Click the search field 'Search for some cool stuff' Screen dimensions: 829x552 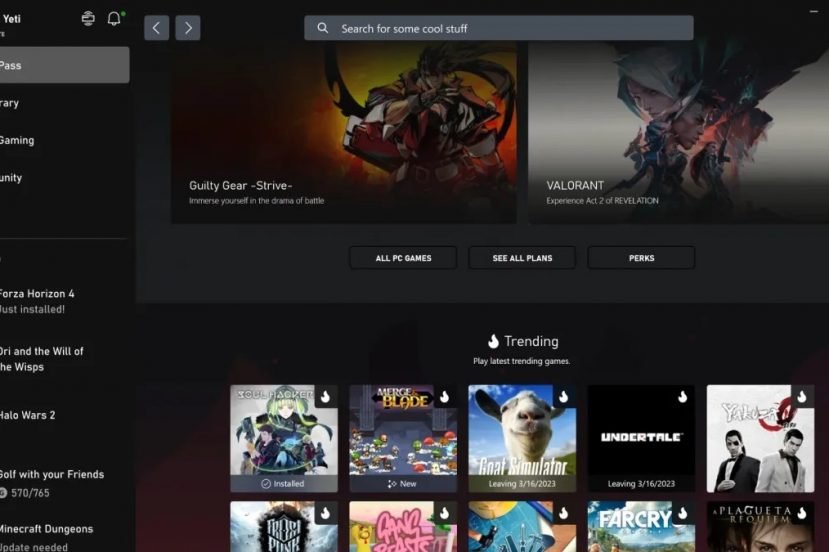499,28
